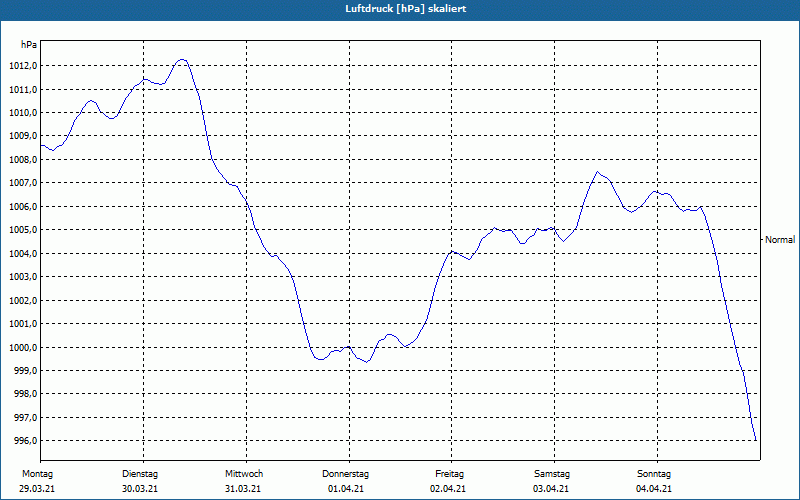Select the Samstag day label
800x500 pixels.
click(552, 474)
